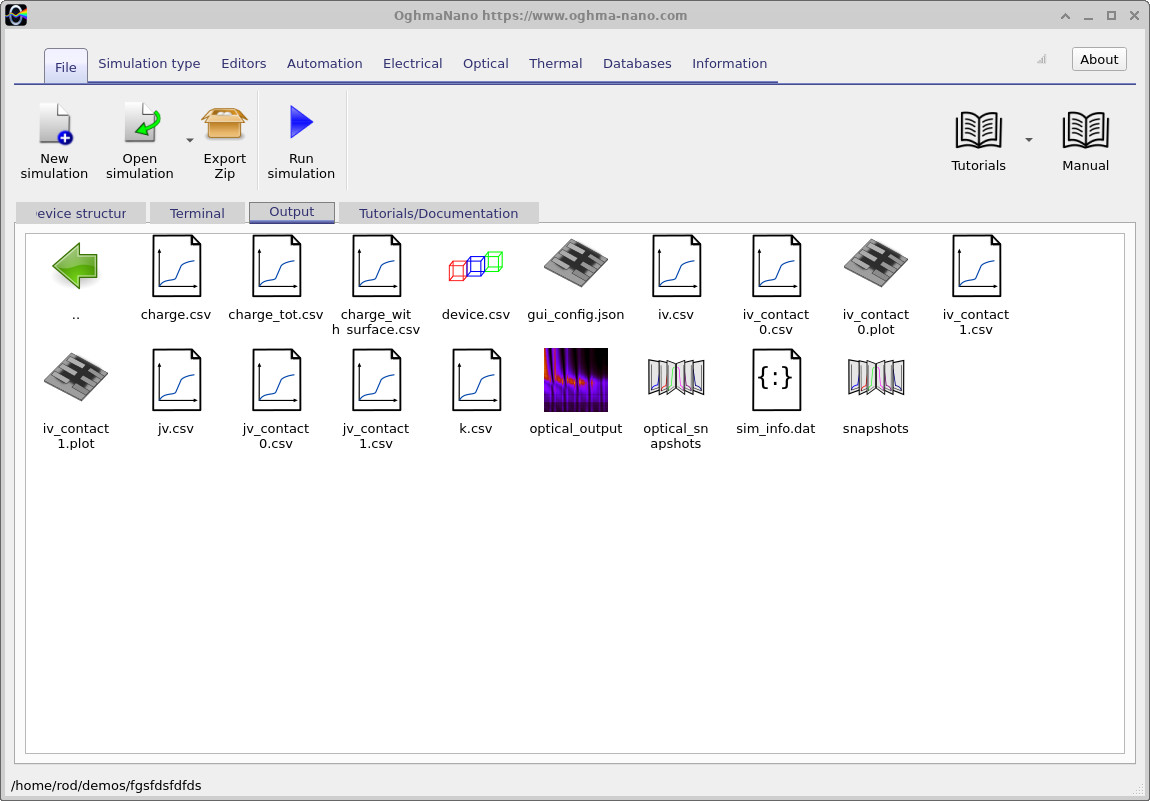Select the gui_config.json icon
Screen dimensions: 1150x801
(576, 264)
